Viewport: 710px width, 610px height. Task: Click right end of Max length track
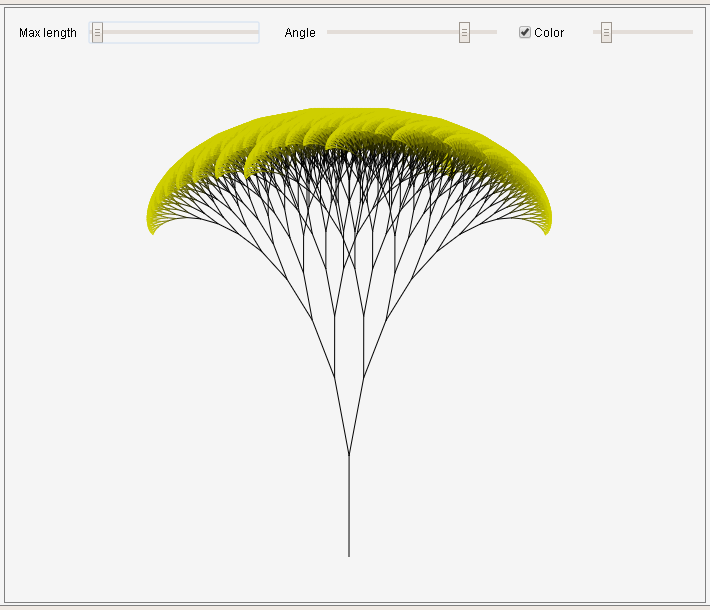pos(255,33)
